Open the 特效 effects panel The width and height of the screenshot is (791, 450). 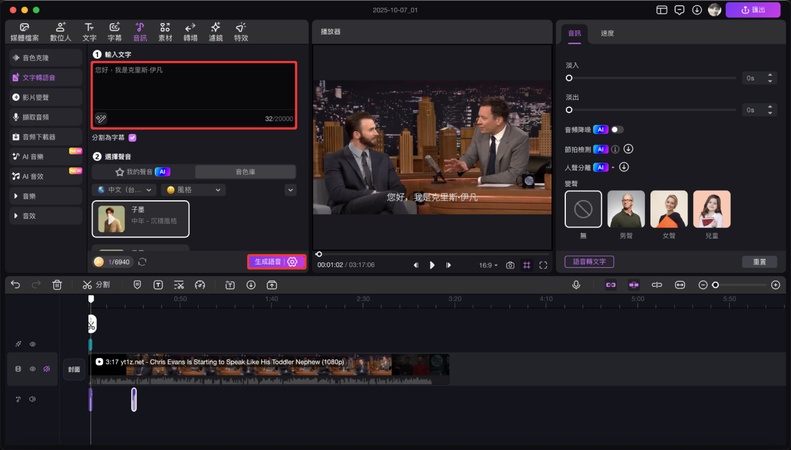tap(241, 31)
